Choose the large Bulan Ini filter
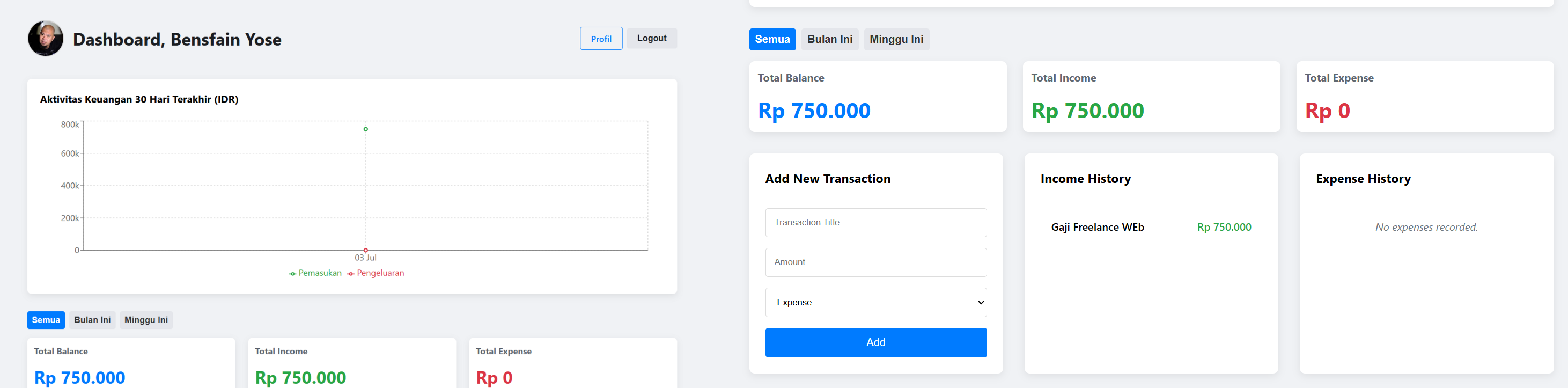Viewport: 1568px width, 388px height. [x=829, y=39]
